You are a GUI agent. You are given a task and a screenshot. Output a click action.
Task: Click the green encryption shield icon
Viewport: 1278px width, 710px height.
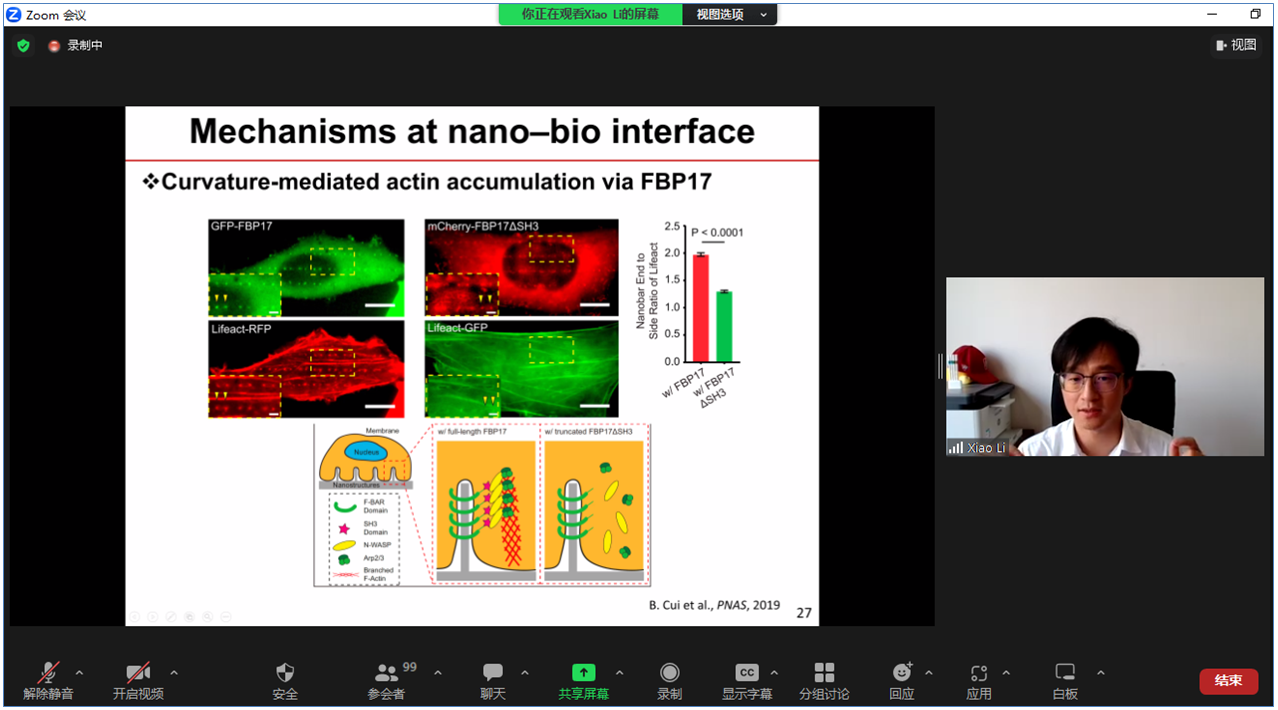click(24, 46)
